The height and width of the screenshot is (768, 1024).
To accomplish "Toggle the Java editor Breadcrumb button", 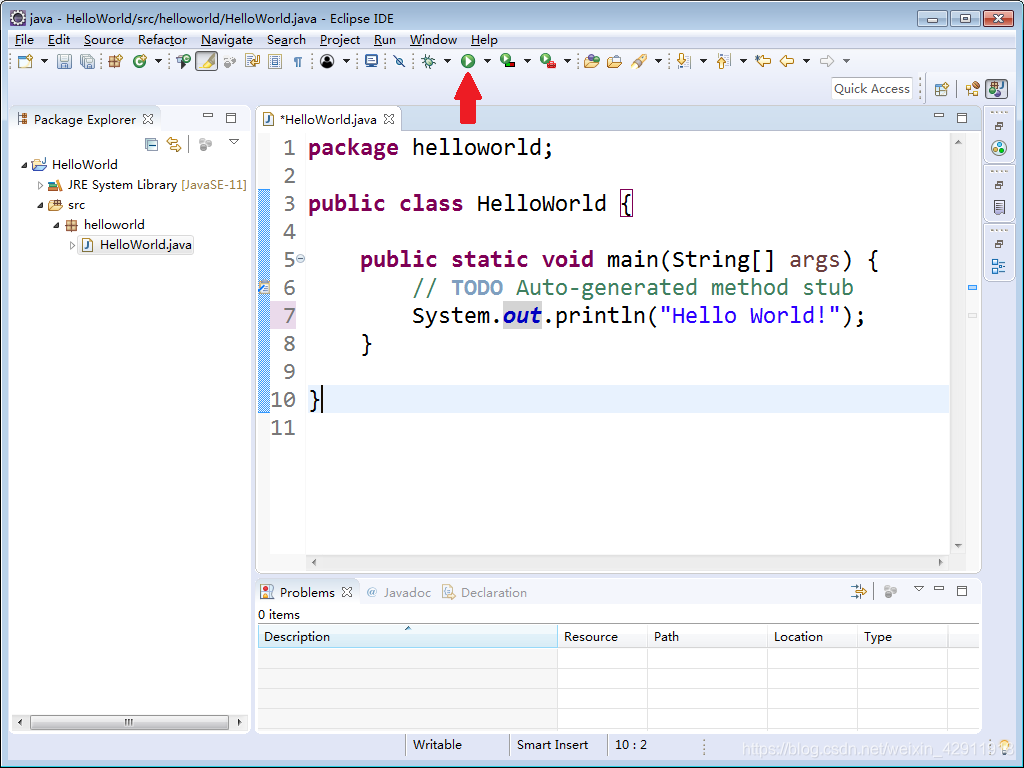I will click(x=184, y=61).
